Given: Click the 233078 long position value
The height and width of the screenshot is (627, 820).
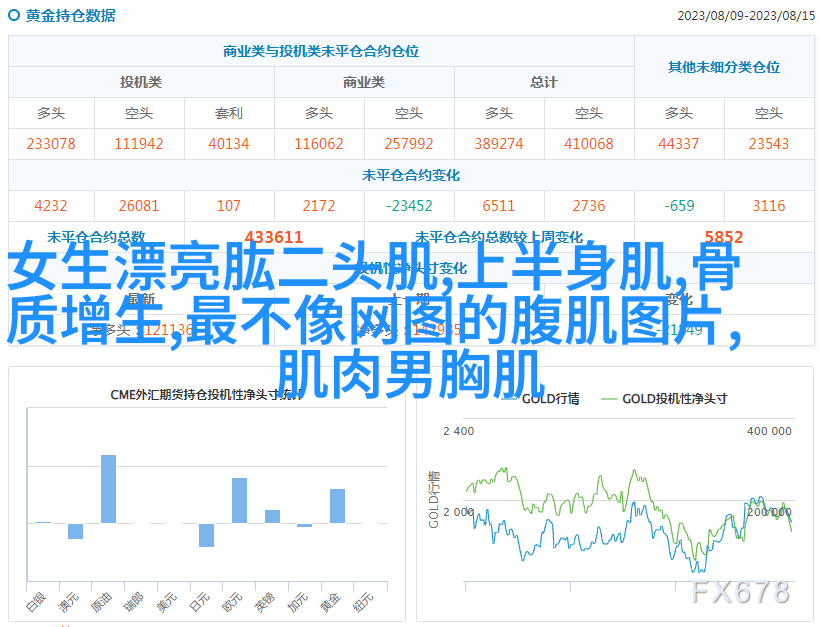Looking at the screenshot, I should [51, 144].
